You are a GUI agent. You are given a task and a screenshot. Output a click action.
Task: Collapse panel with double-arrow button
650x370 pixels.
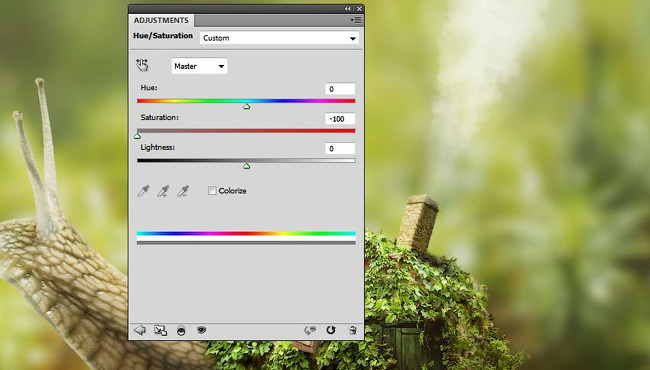coord(348,9)
